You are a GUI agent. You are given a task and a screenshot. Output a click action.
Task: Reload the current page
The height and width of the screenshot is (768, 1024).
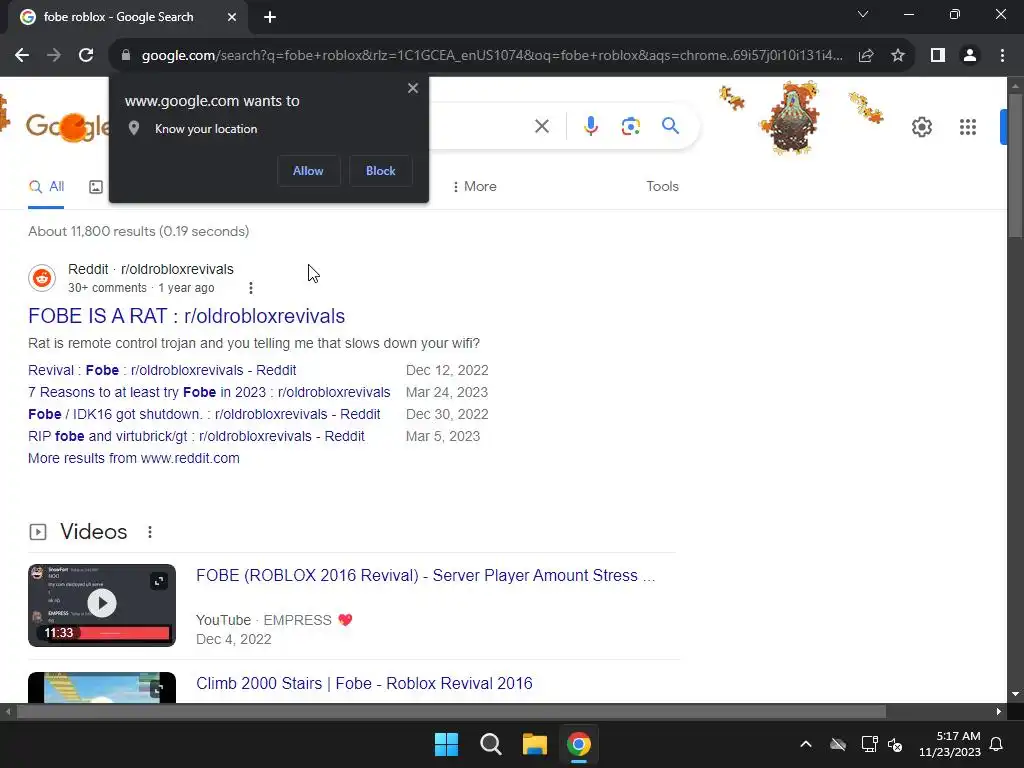[86, 56]
